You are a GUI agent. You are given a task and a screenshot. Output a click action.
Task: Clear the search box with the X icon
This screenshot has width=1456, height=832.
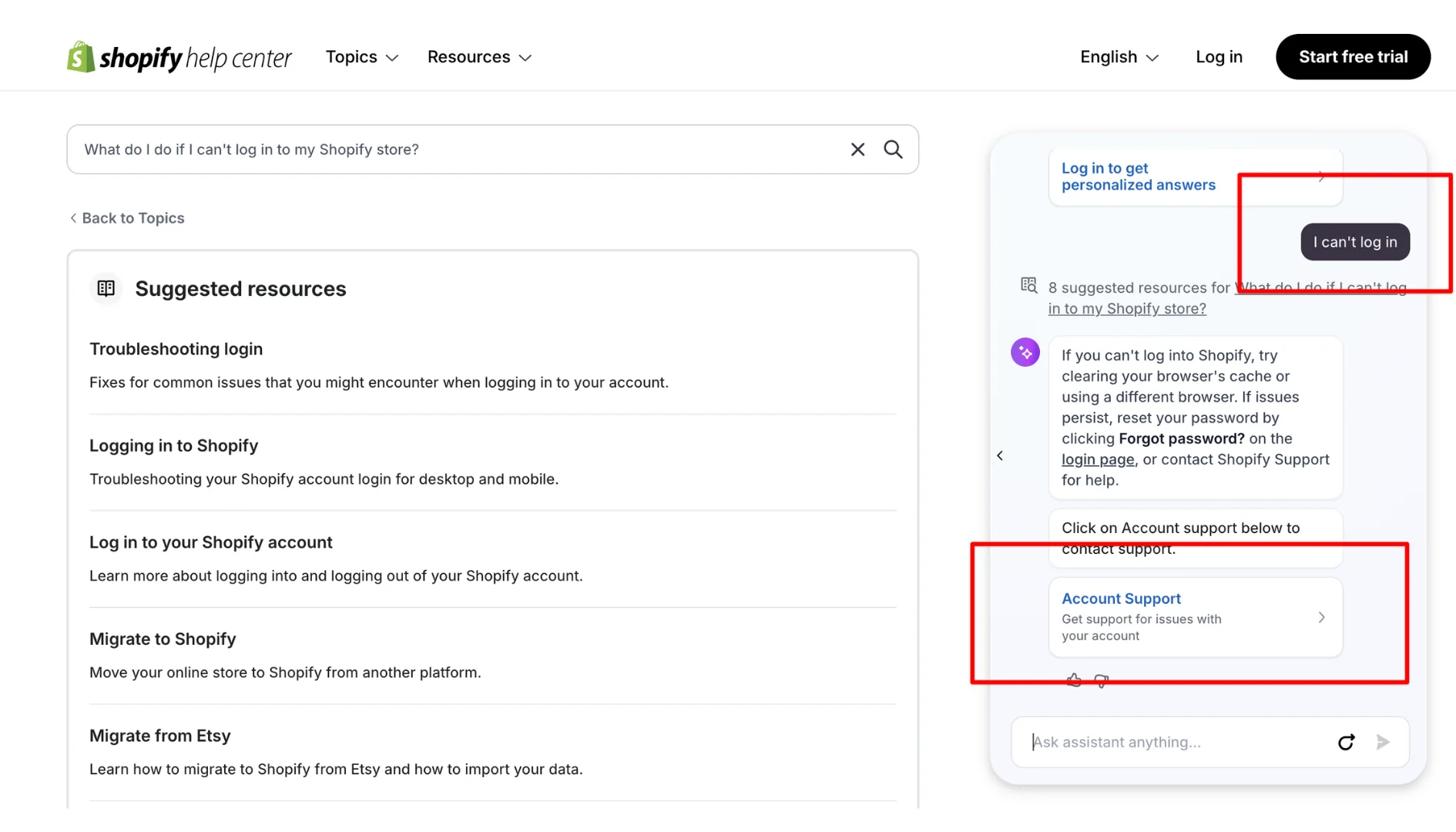[857, 149]
